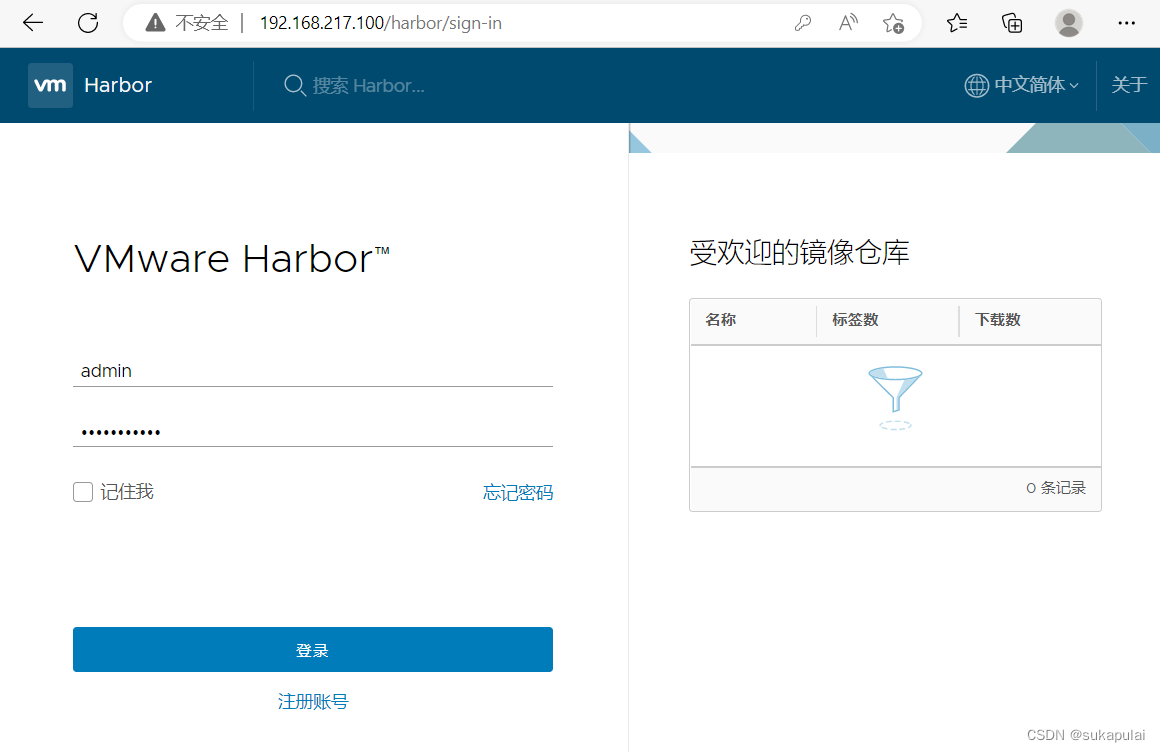
Task: Open browser settings and more menu
Action: pyautogui.click(x=1126, y=23)
